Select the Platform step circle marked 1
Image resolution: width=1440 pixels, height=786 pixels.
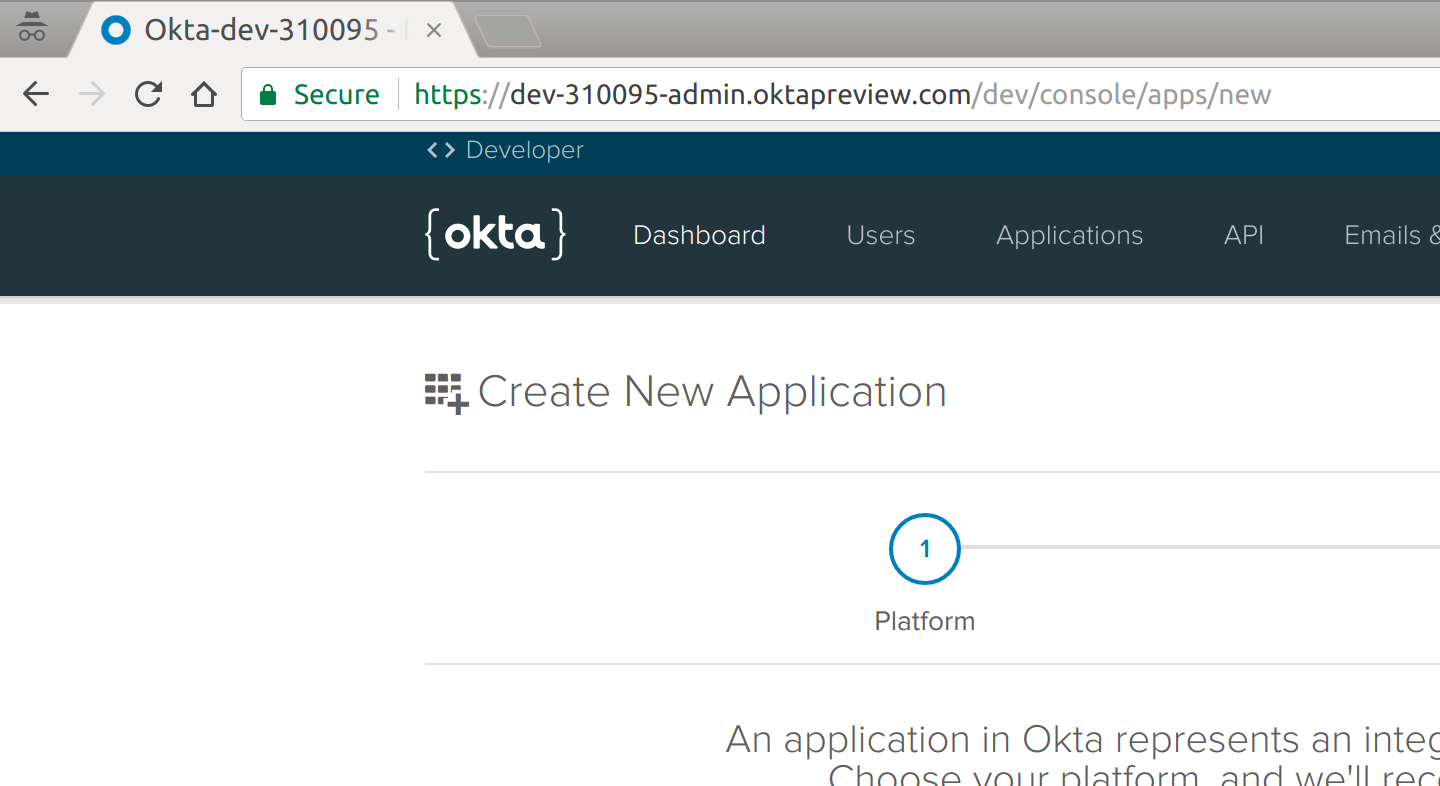(924, 549)
